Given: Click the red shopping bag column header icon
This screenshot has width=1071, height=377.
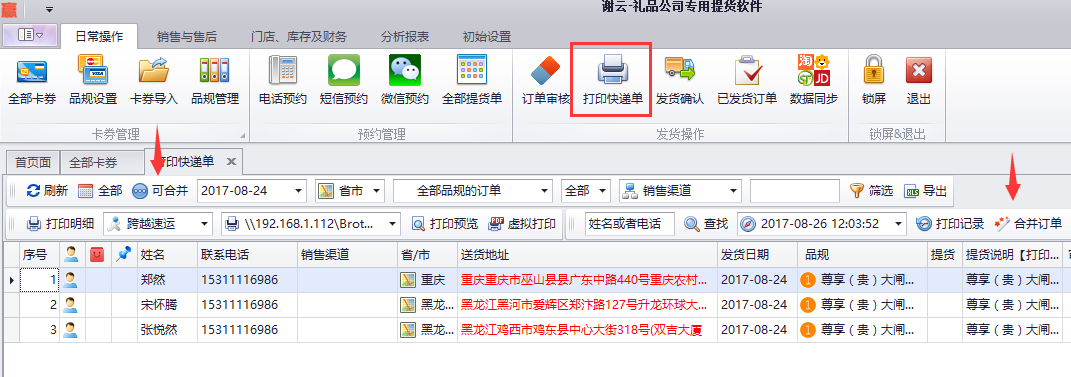Looking at the screenshot, I should [x=98, y=255].
